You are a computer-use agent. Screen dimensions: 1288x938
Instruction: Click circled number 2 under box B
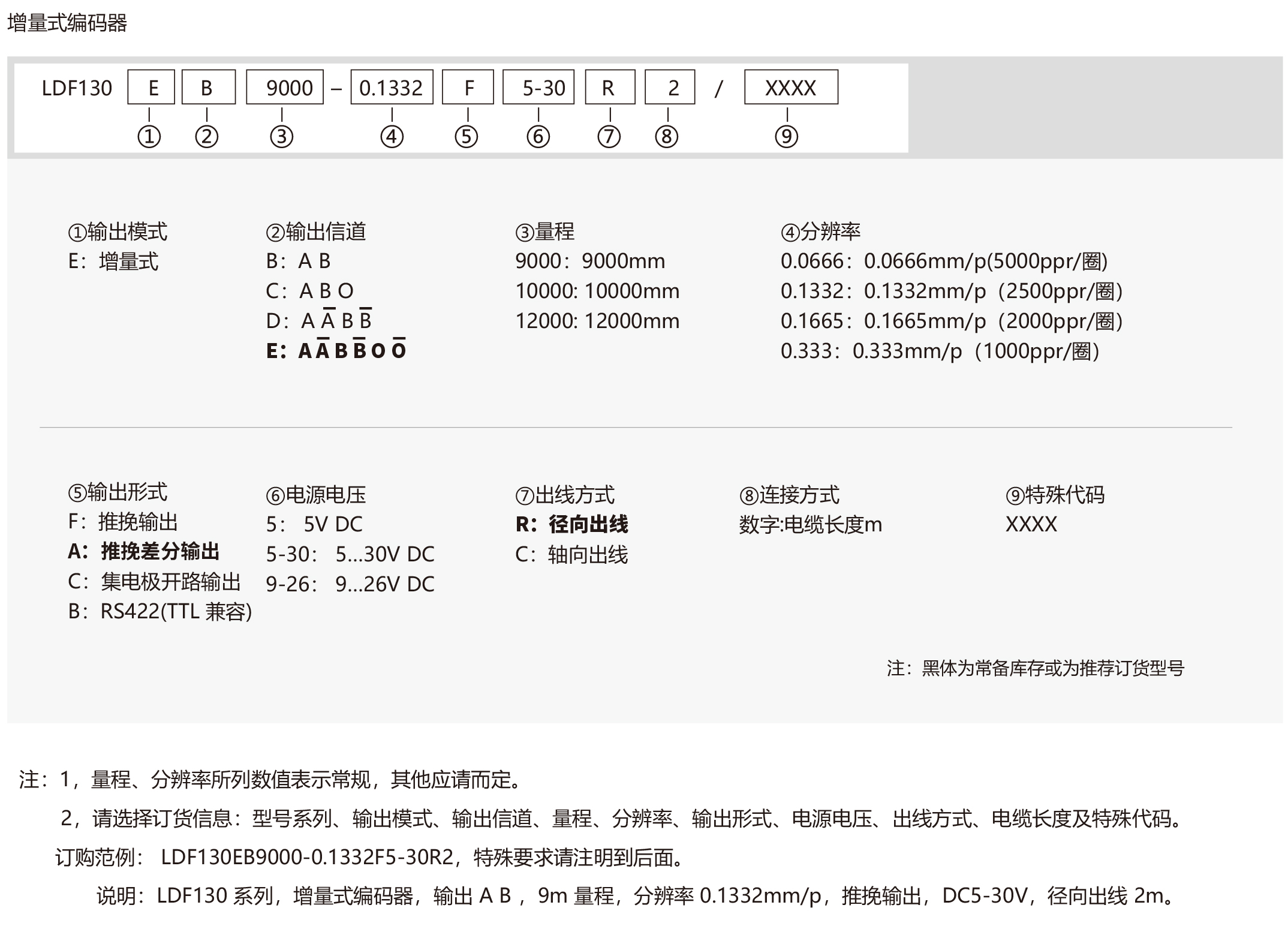207,137
